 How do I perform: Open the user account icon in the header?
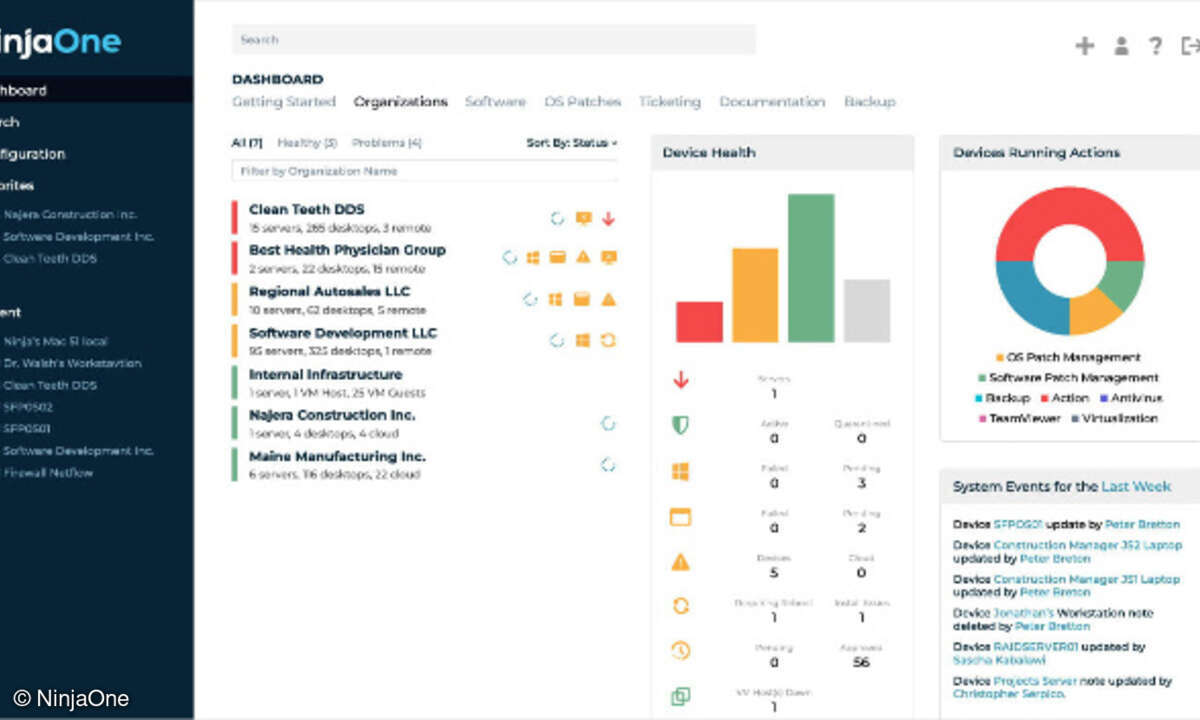click(1121, 45)
